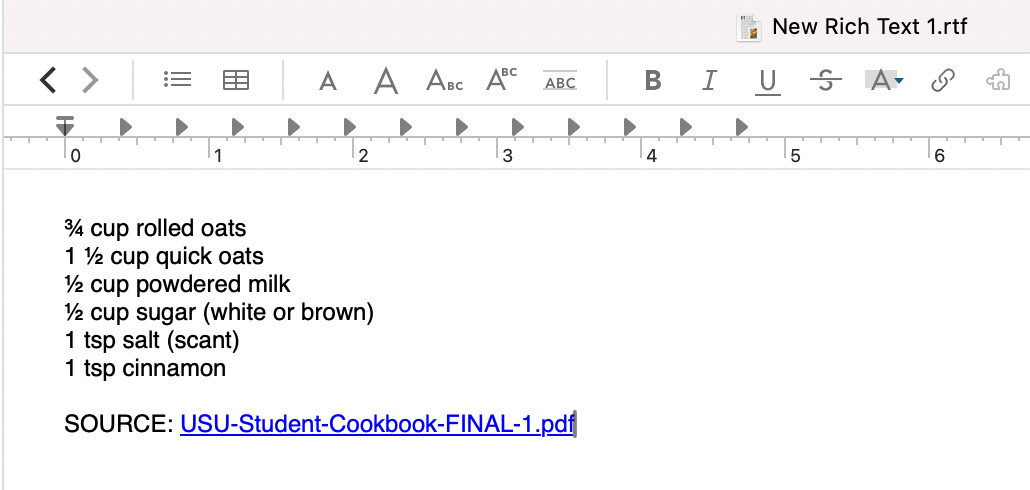Go forward with the right chevron

point(90,80)
